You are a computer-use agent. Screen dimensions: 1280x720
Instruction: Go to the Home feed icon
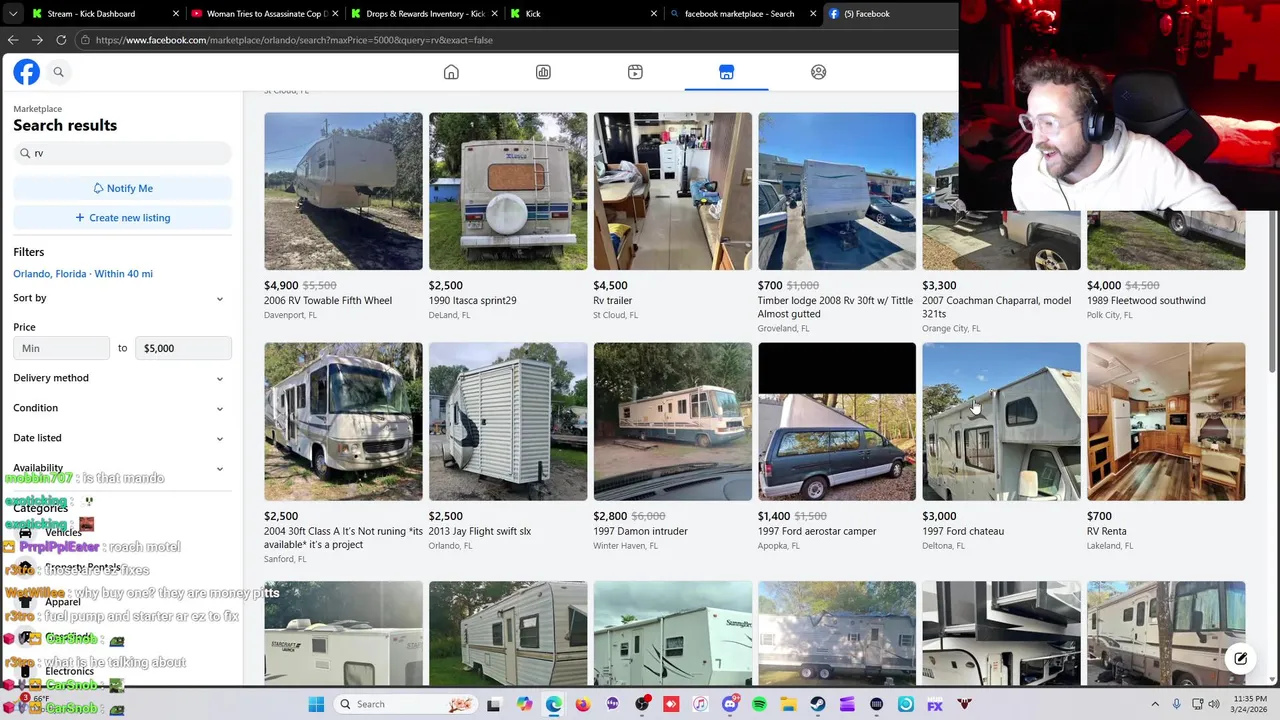click(451, 72)
